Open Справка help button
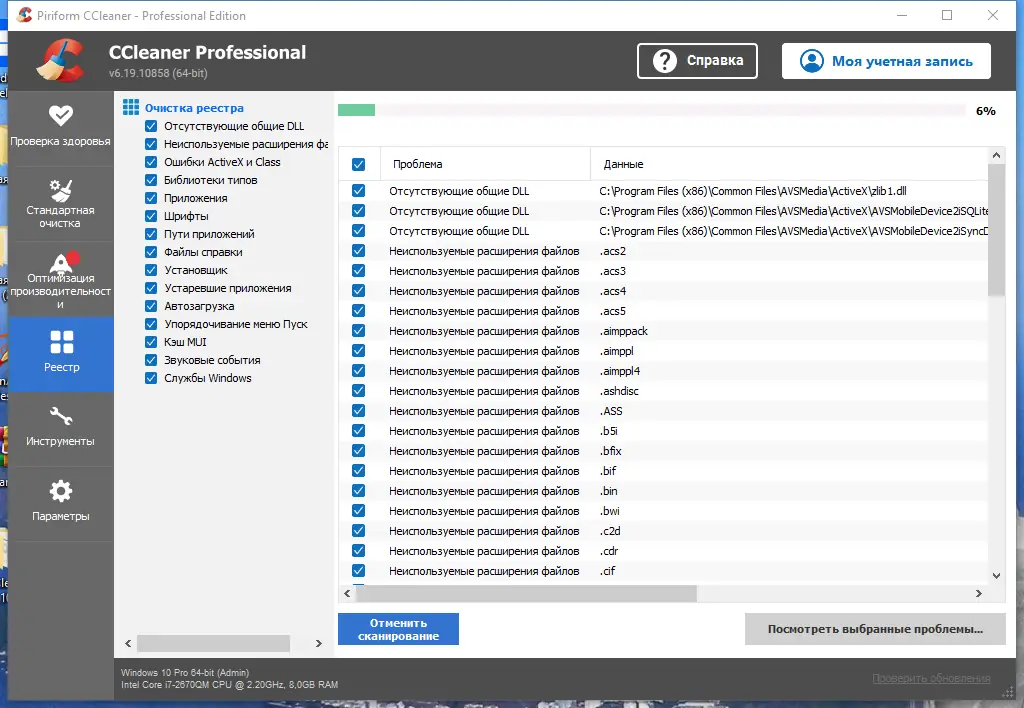1024x708 pixels. (697, 61)
